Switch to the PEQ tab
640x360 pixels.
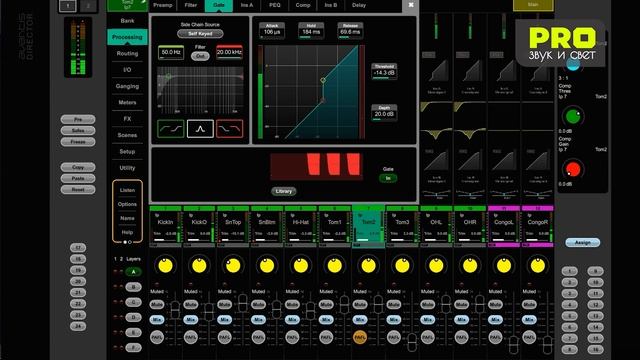(275, 5)
